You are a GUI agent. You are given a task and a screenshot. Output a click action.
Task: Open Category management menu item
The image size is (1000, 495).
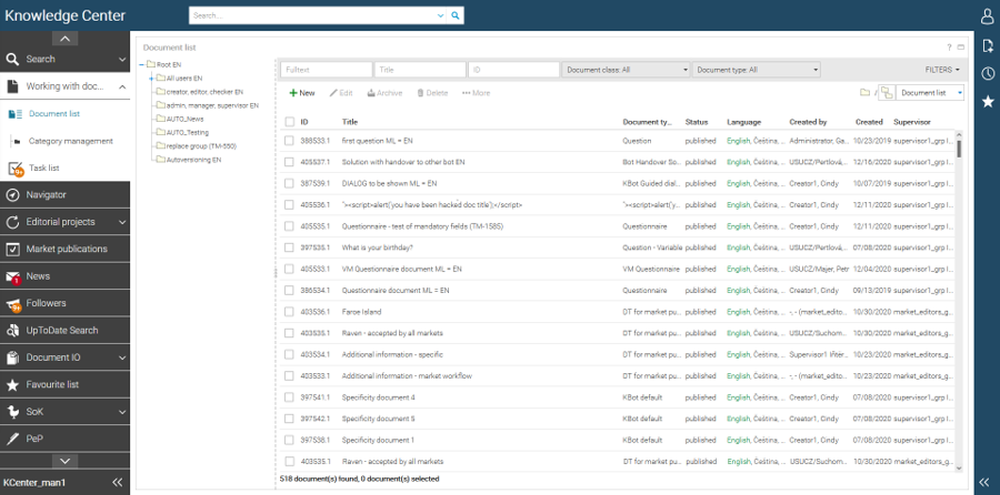[70, 141]
